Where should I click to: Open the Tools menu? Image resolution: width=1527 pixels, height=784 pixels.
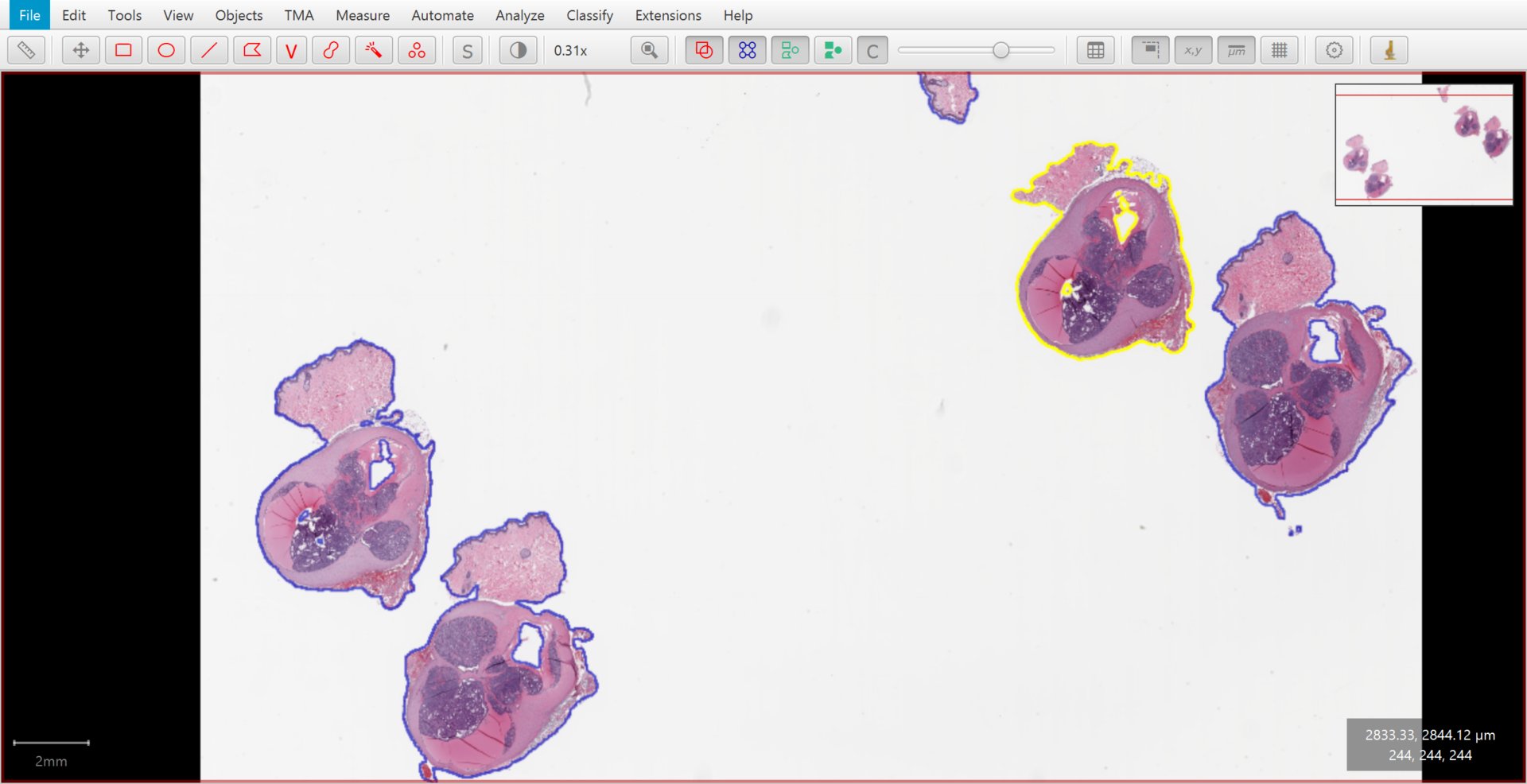point(125,15)
